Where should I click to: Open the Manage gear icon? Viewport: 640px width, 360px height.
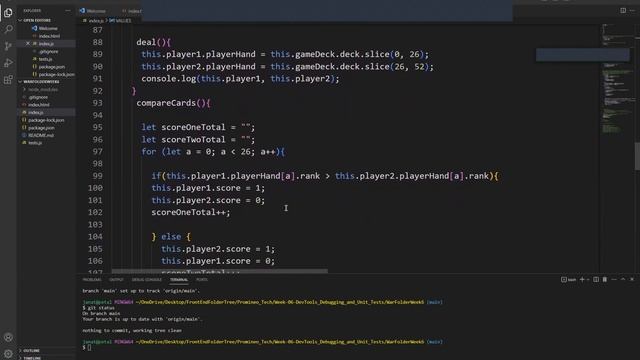[8, 353]
